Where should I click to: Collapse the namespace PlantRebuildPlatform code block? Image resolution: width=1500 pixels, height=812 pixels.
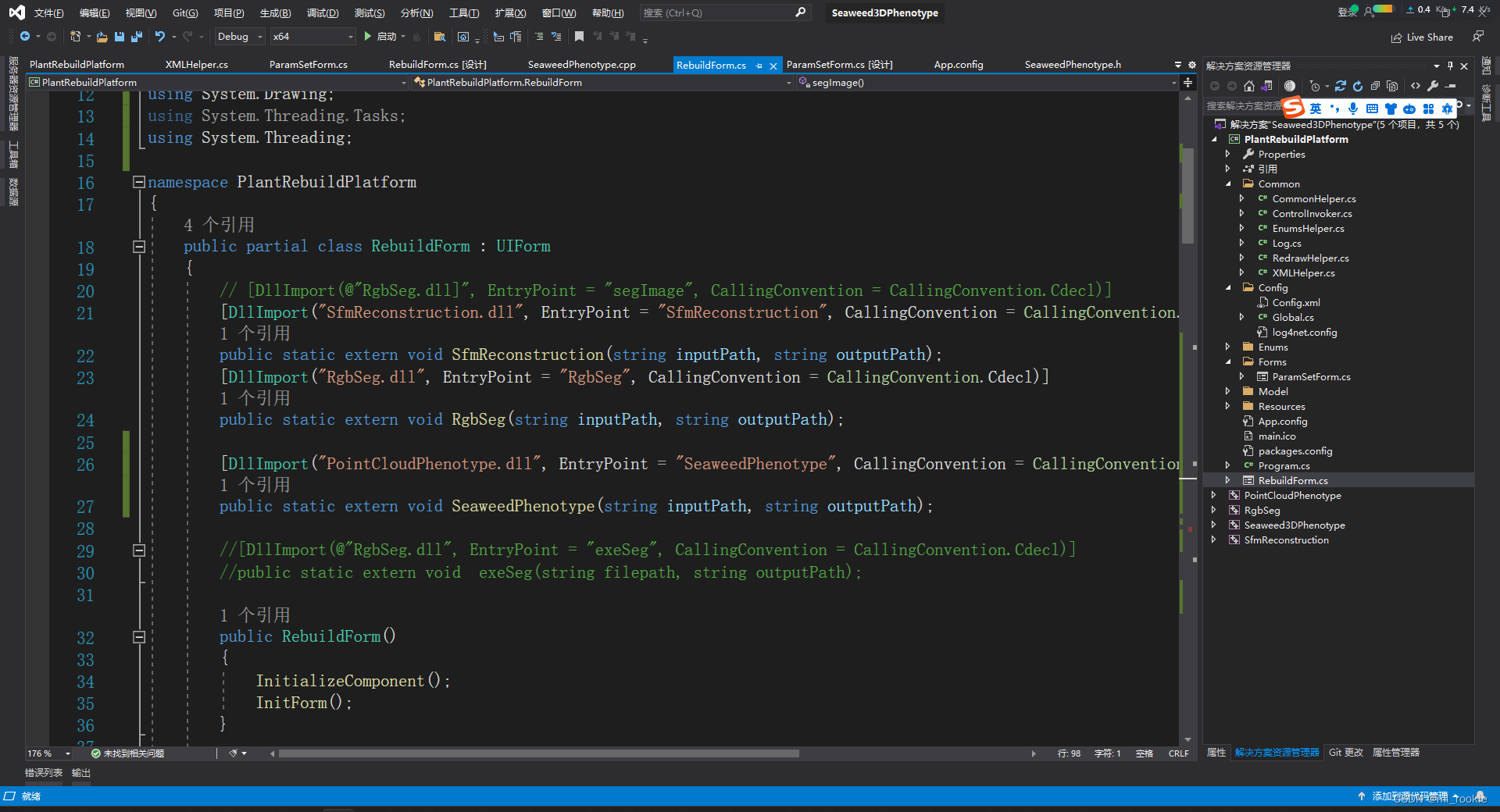pyautogui.click(x=139, y=182)
